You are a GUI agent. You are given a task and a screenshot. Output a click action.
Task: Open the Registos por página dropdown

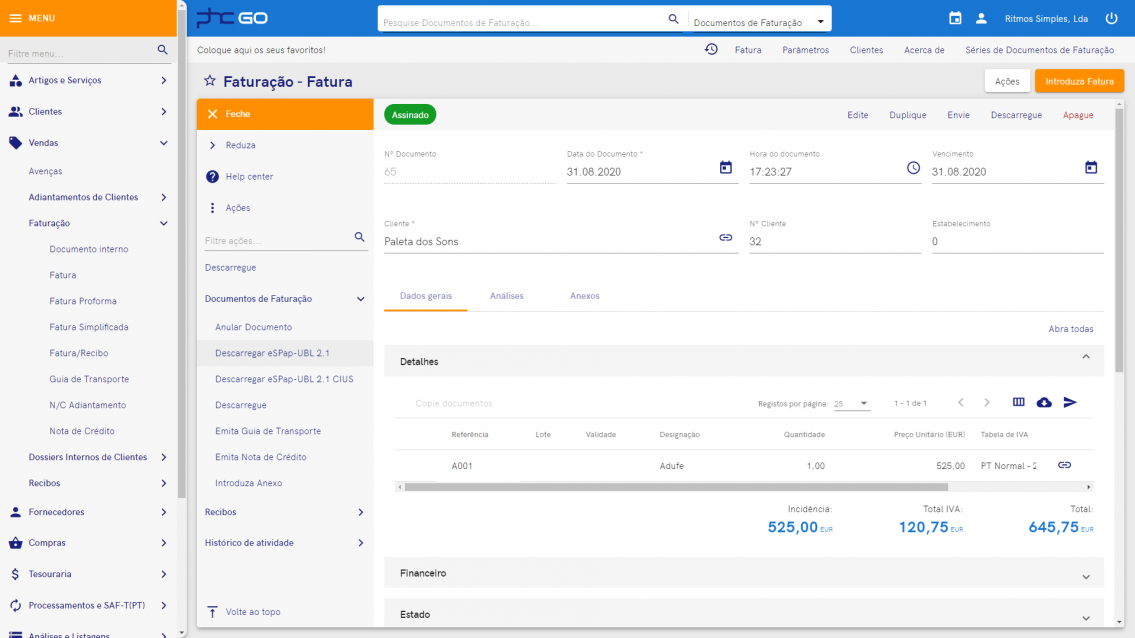click(851, 403)
